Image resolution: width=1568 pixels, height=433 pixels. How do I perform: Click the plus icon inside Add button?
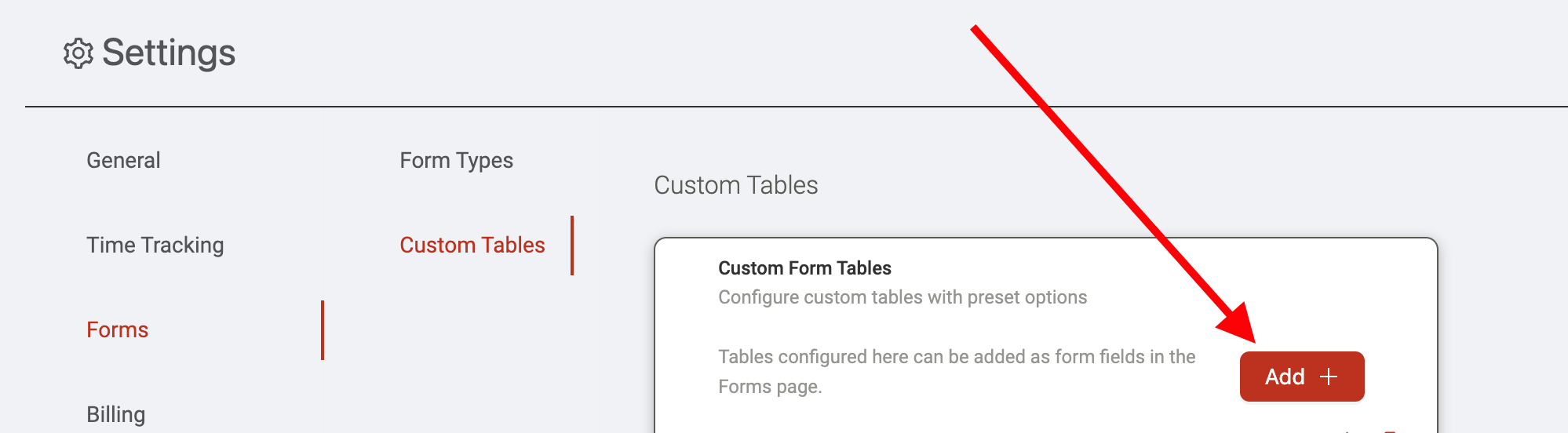pyautogui.click(x=1329, y=377)
